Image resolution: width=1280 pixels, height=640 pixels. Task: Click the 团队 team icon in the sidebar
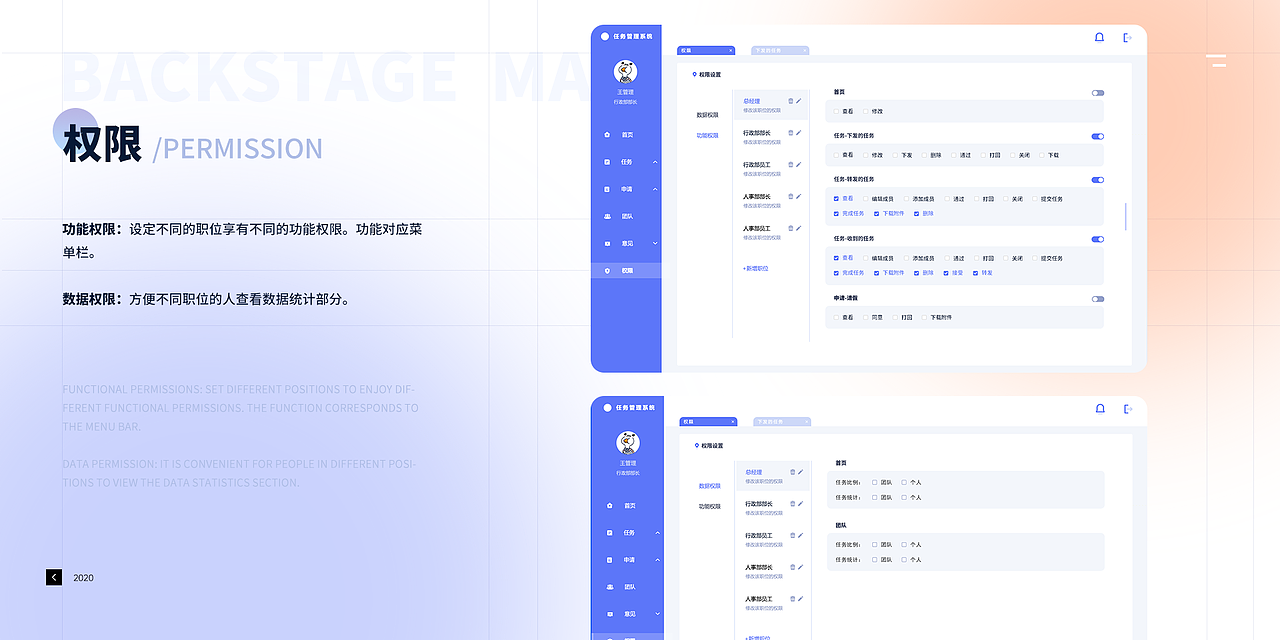tap(607, 215)
